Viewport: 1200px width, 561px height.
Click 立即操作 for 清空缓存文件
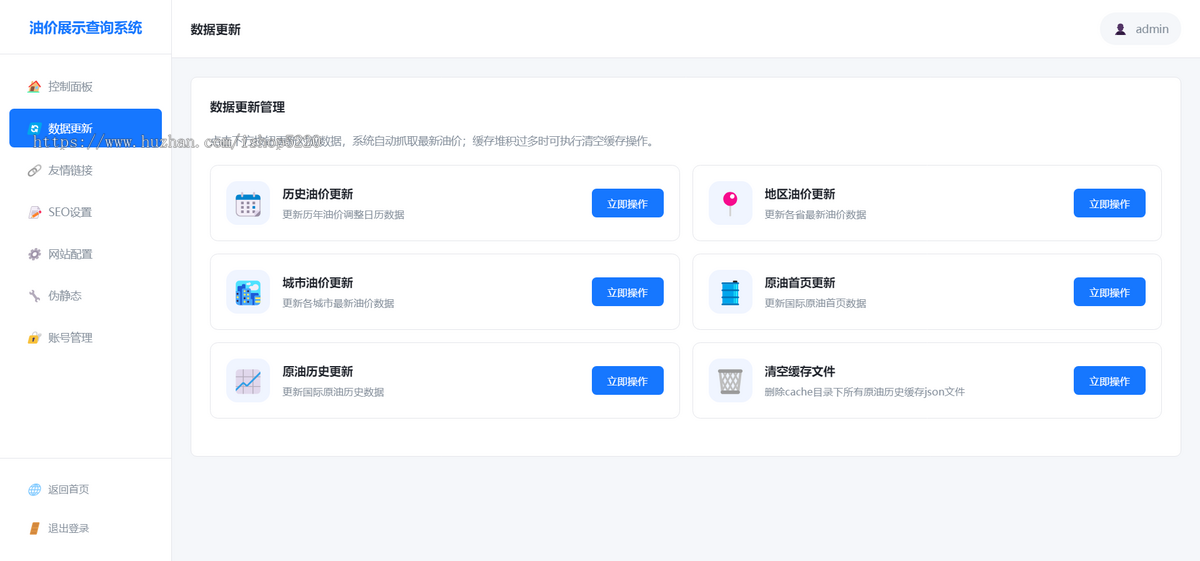(x=1109, y=381)
